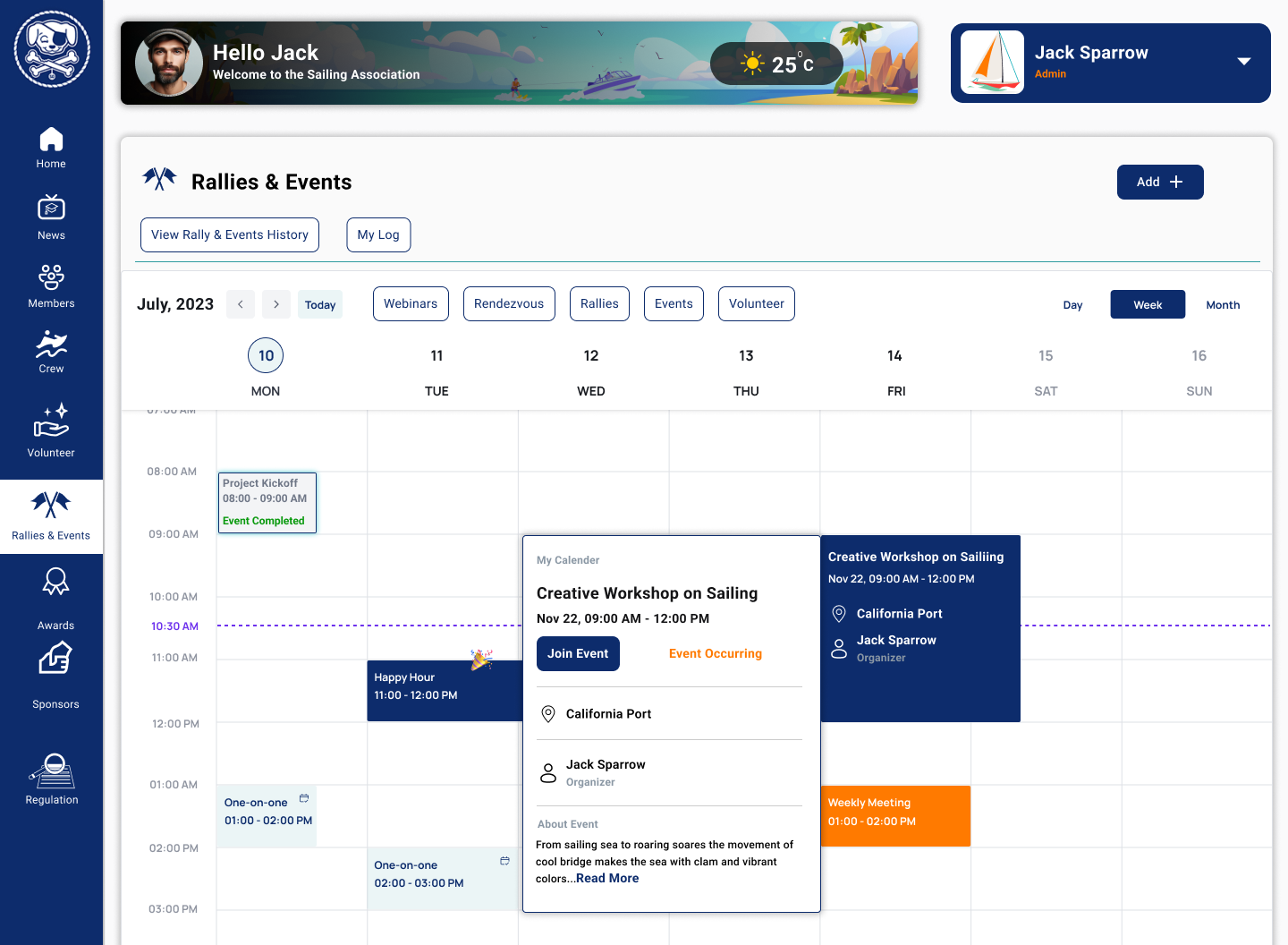1288x945 pixels.
Task: Open the Home sidebar icon
Action: pos(51,140)
